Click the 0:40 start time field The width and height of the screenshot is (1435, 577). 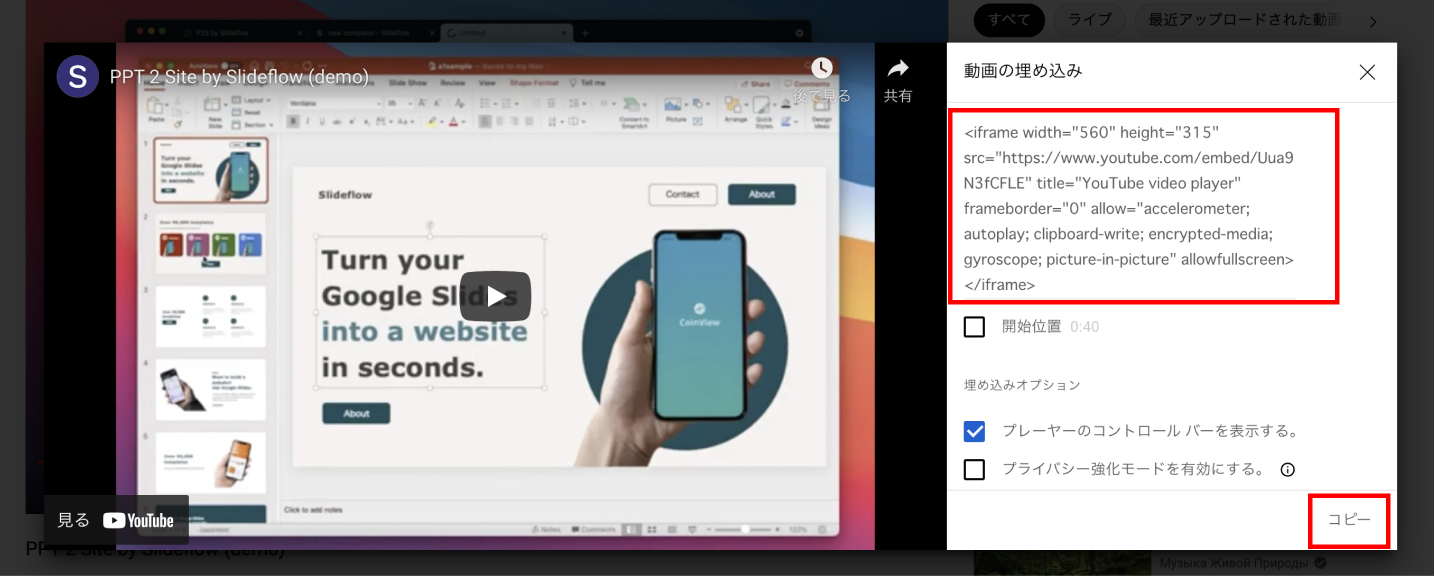click(1084, 327)
